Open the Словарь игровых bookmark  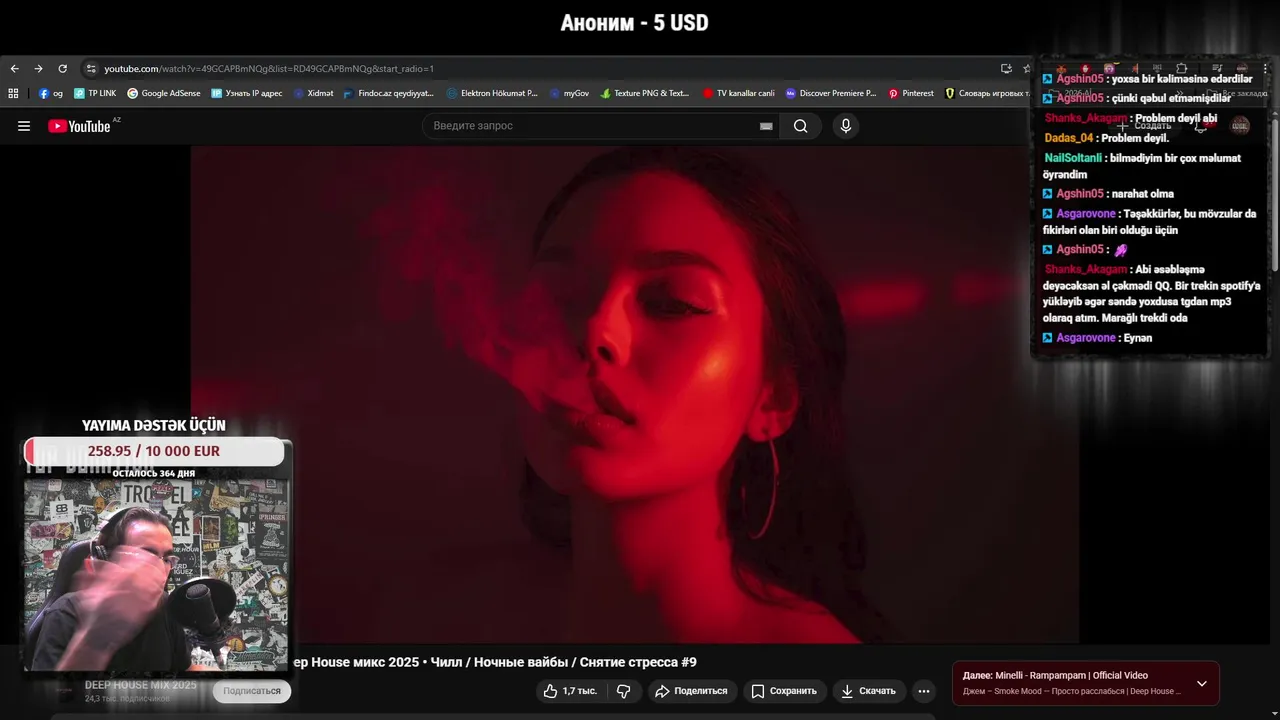click(x=987, y=93)
